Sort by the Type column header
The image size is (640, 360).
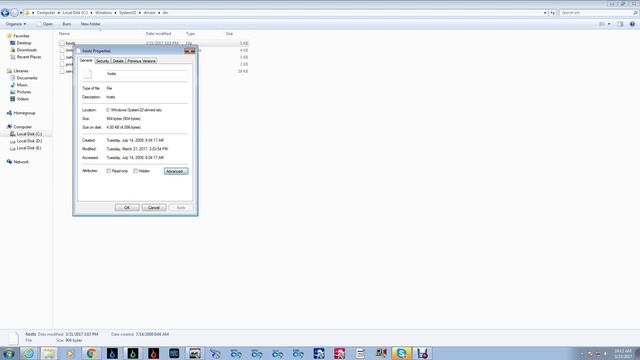(x=190, y=33)
